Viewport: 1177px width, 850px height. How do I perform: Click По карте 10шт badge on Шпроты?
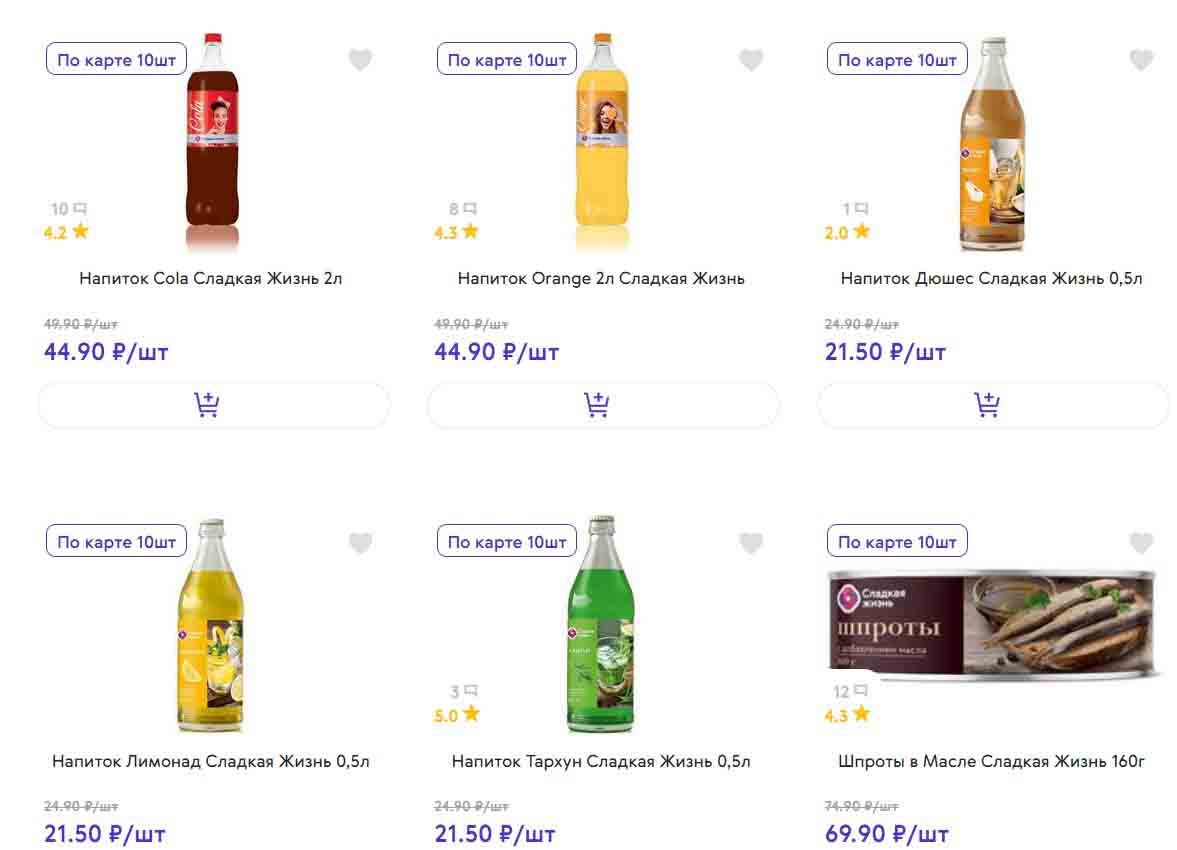click(897, 542)
